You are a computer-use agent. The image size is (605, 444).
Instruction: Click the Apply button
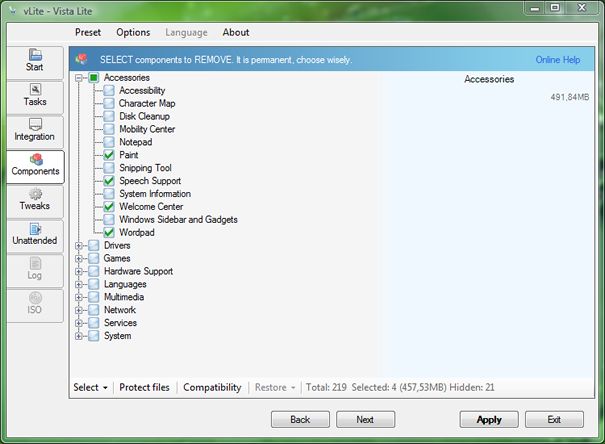pos(489,419)
